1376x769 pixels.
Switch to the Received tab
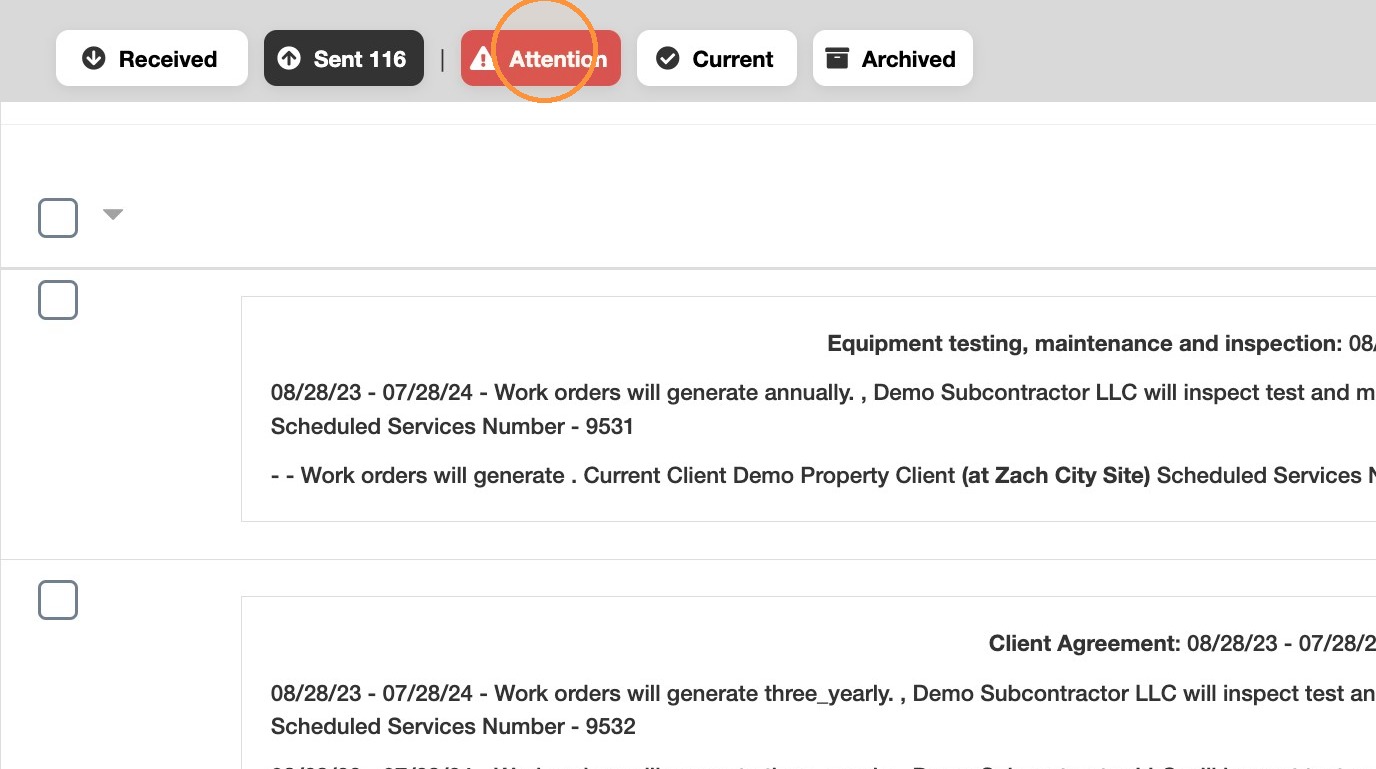click(x=152, y=58)
